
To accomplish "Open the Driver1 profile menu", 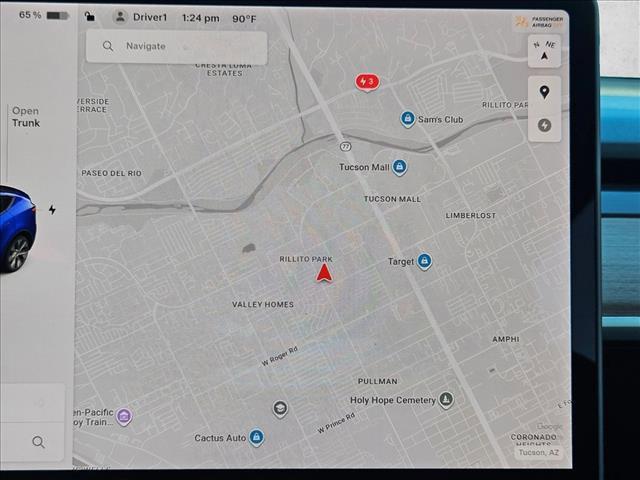I will point(141,17).
